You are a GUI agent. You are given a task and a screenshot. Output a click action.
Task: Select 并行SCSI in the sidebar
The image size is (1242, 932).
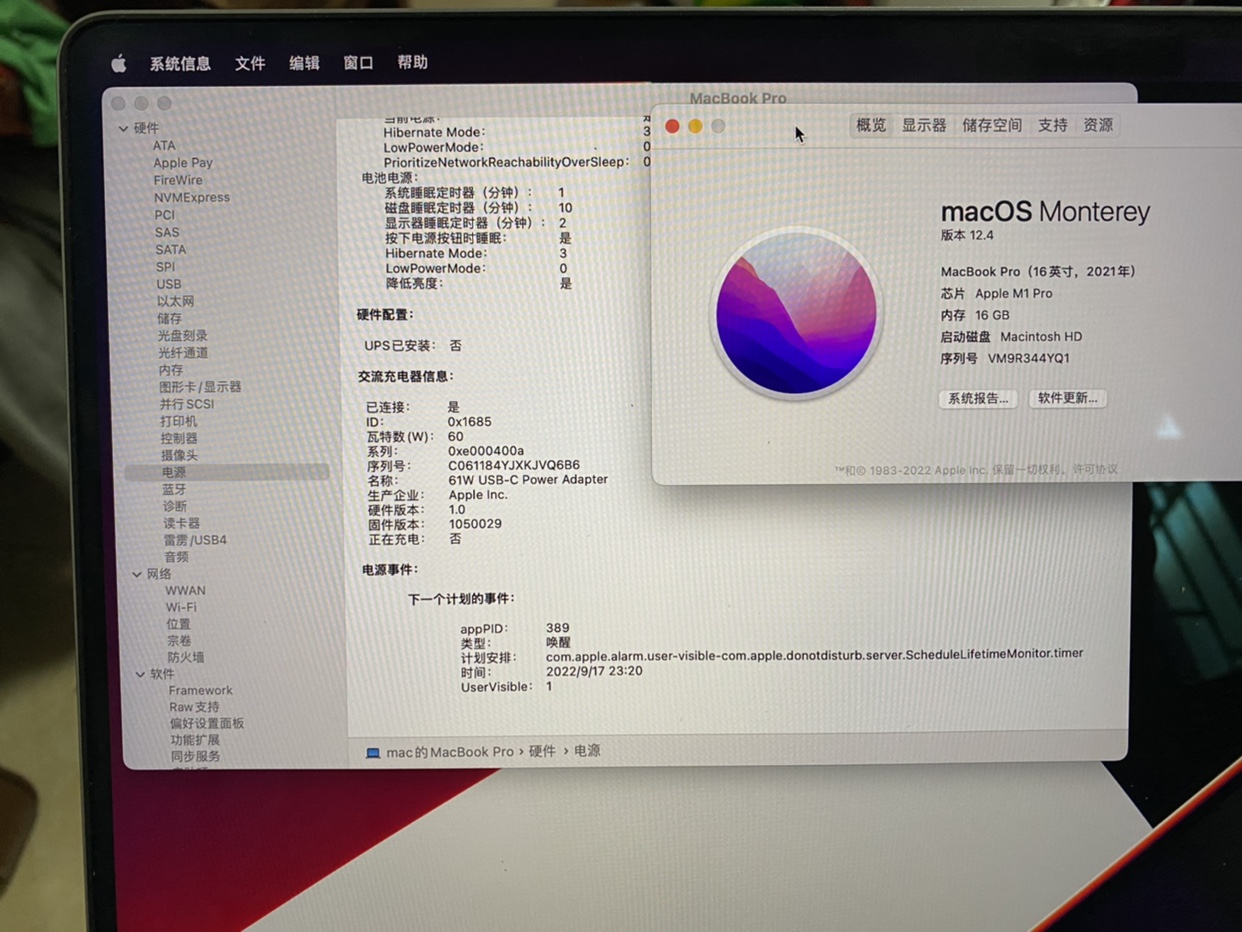click(187, 404)
